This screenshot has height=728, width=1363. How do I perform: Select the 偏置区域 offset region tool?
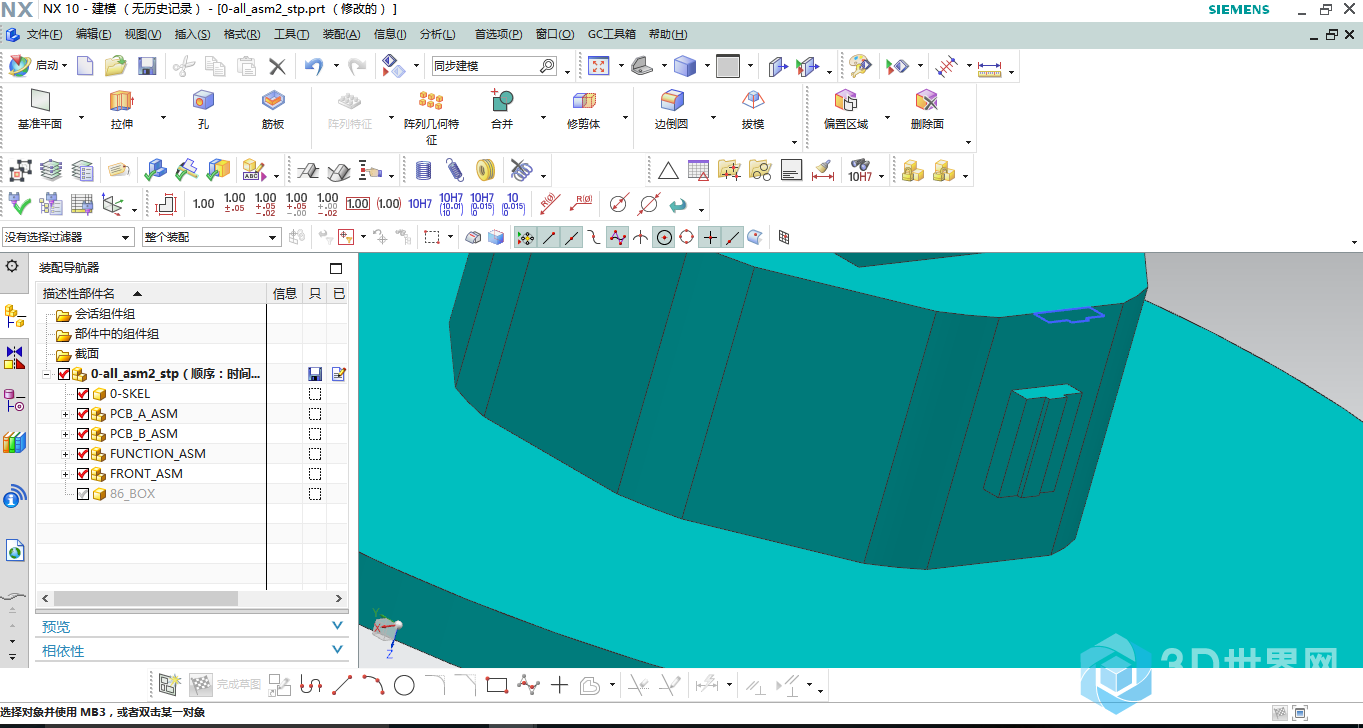tap(846, 110)
